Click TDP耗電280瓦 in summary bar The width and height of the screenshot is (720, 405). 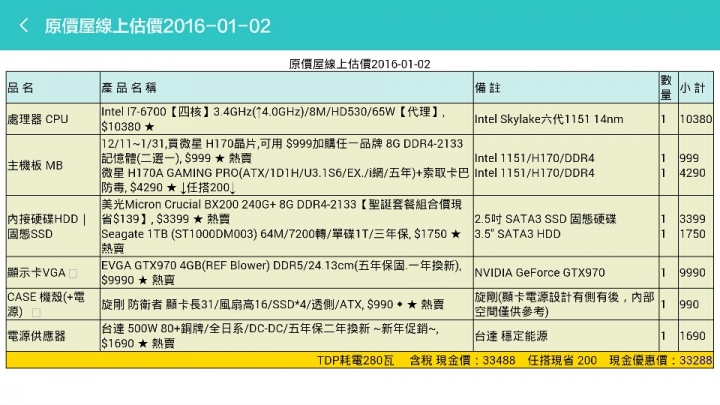pyautogui.click(x=355, y=360)
